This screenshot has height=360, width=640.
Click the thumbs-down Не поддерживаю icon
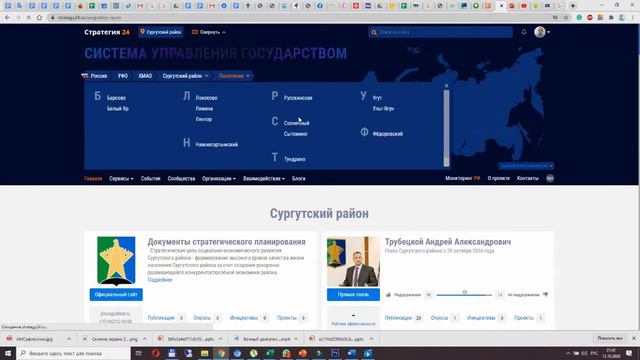546,295
